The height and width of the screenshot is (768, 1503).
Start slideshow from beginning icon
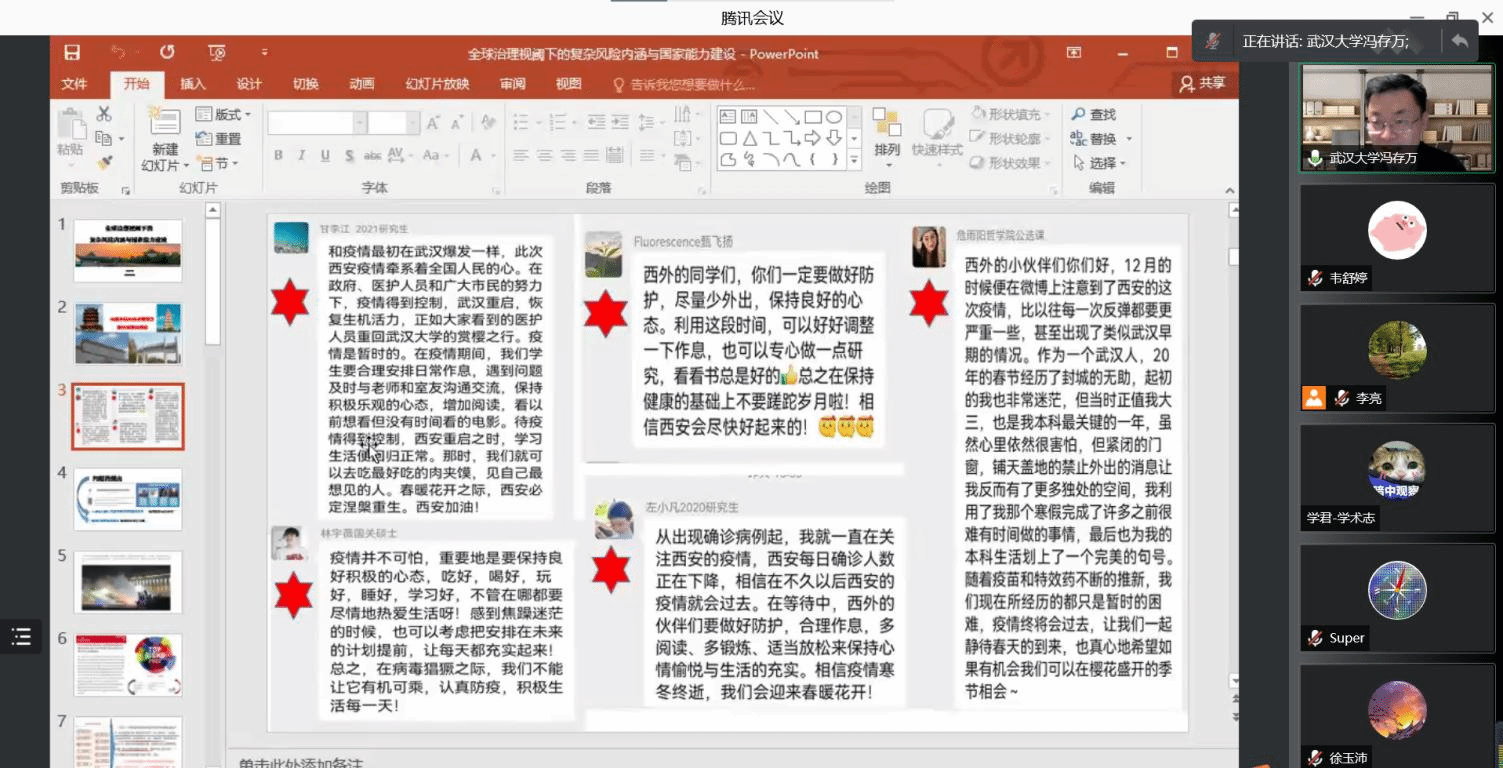point(217,53)
